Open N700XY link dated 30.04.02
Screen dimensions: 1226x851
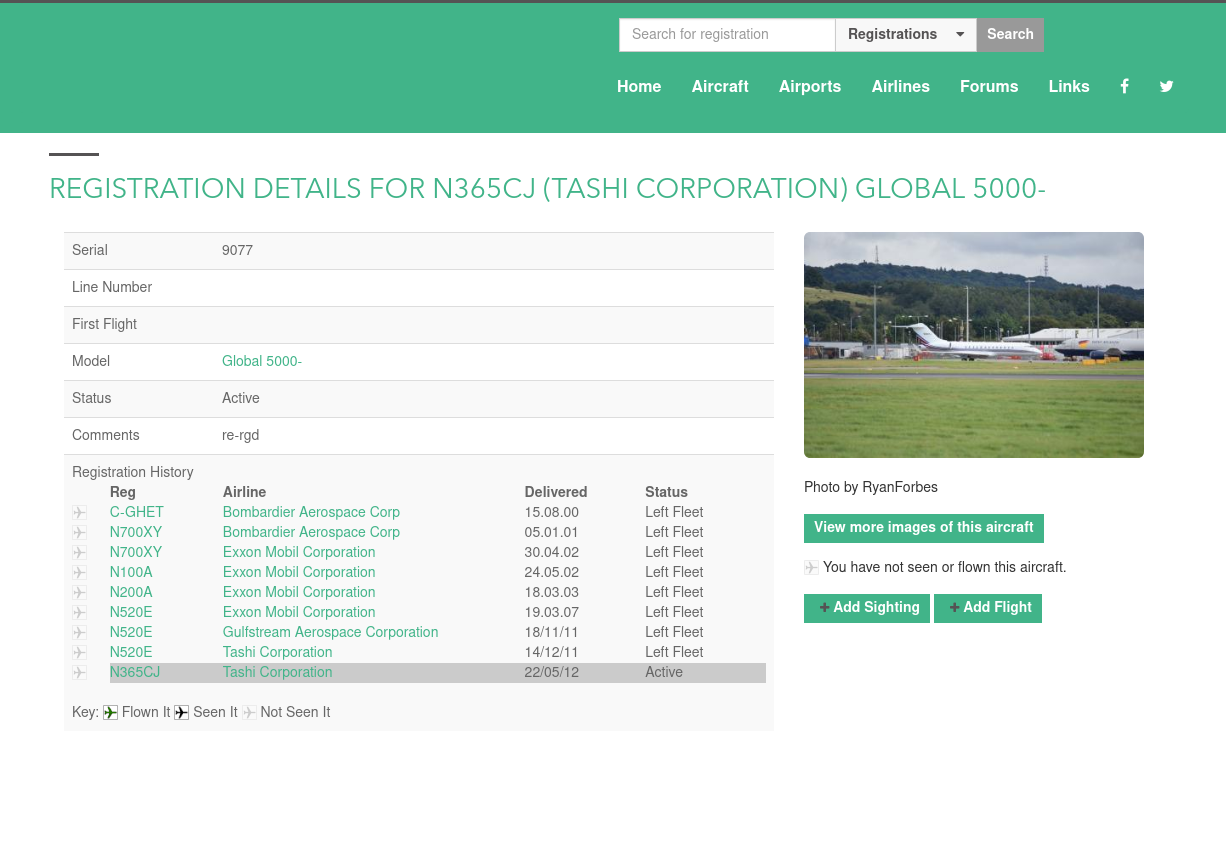click(136, 552)
